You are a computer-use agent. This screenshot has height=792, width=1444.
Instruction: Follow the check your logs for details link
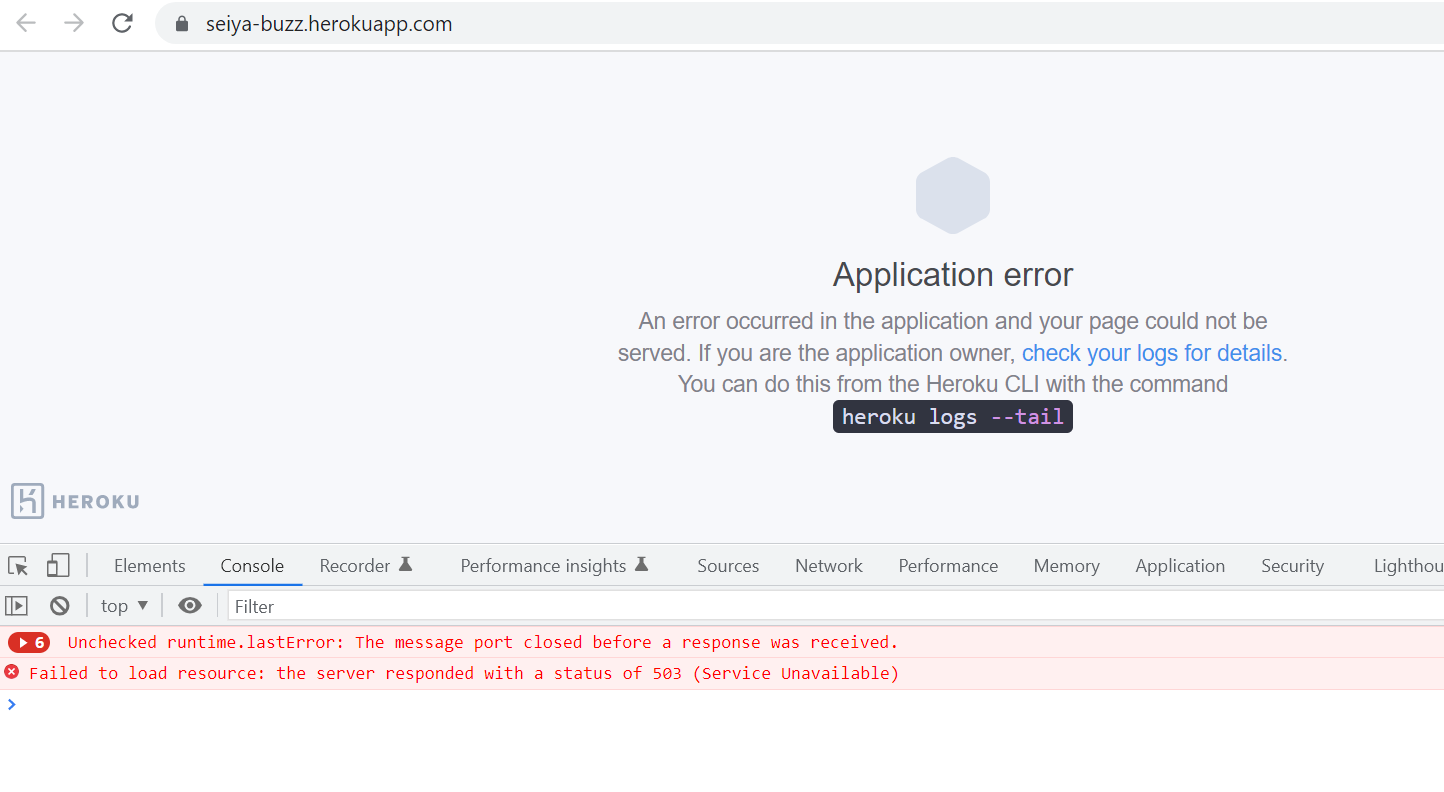click(1152, 353)
